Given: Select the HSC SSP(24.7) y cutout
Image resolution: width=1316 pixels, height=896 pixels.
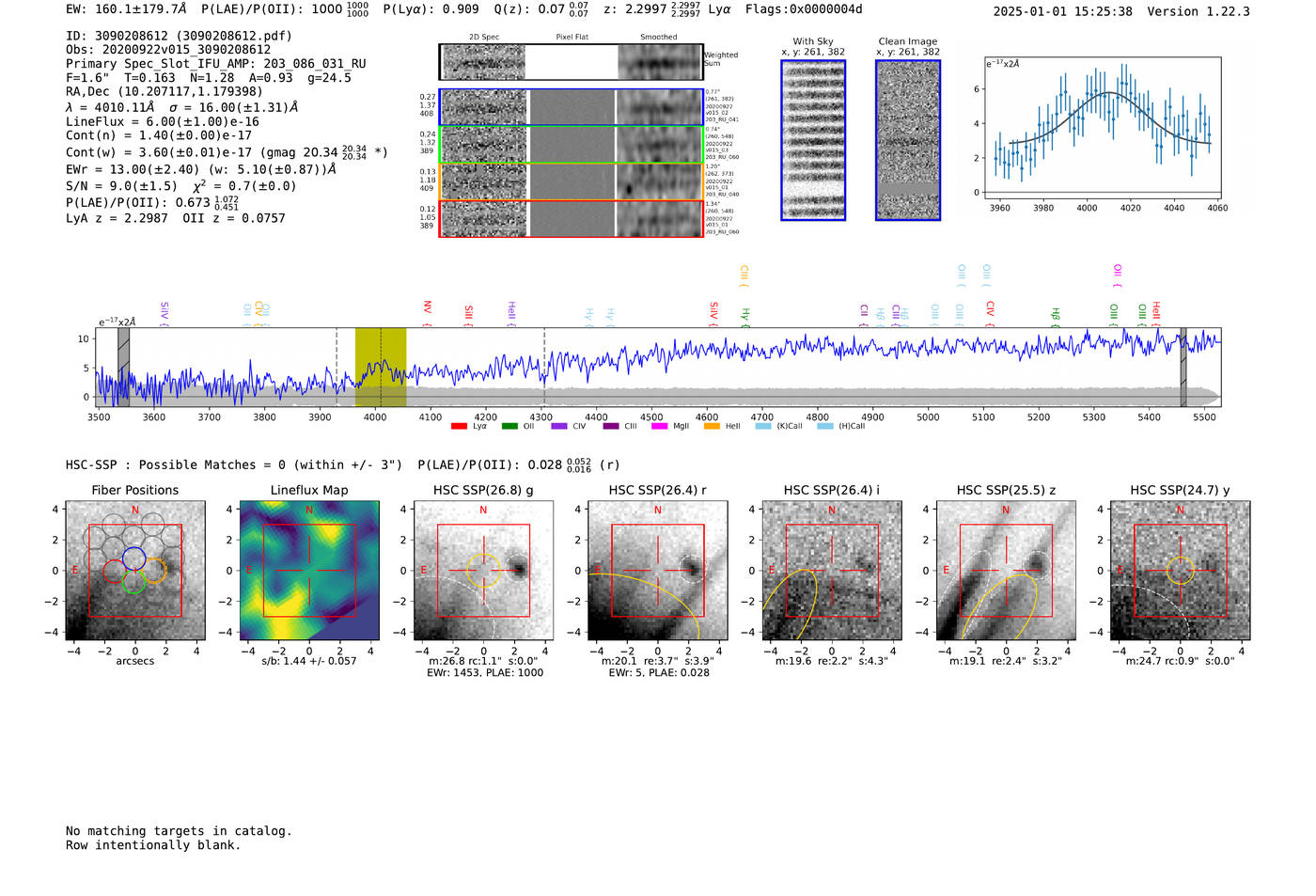Looking at the screenshot, I should [x=1181, y=571].
